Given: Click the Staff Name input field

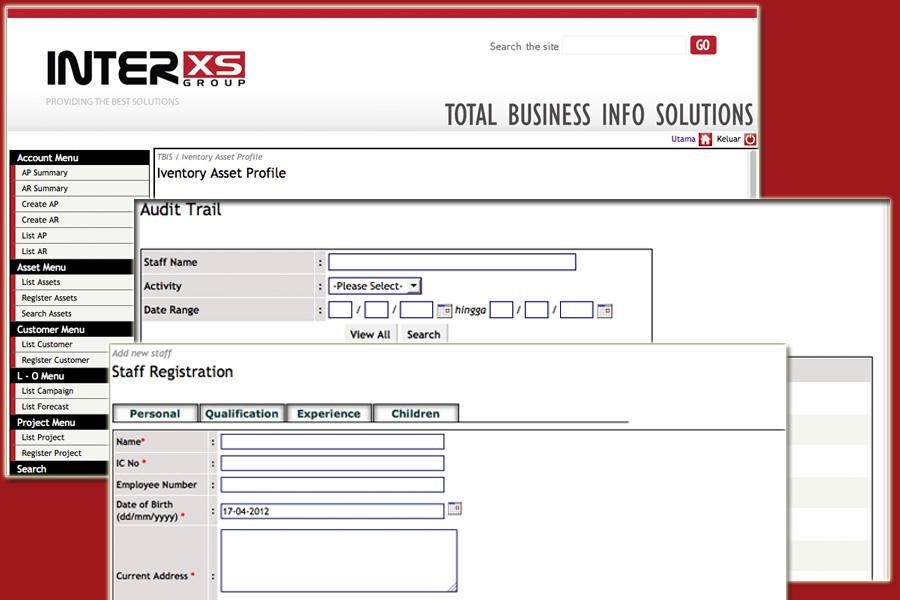Looking at the screenshot, I should click(450, 261).
